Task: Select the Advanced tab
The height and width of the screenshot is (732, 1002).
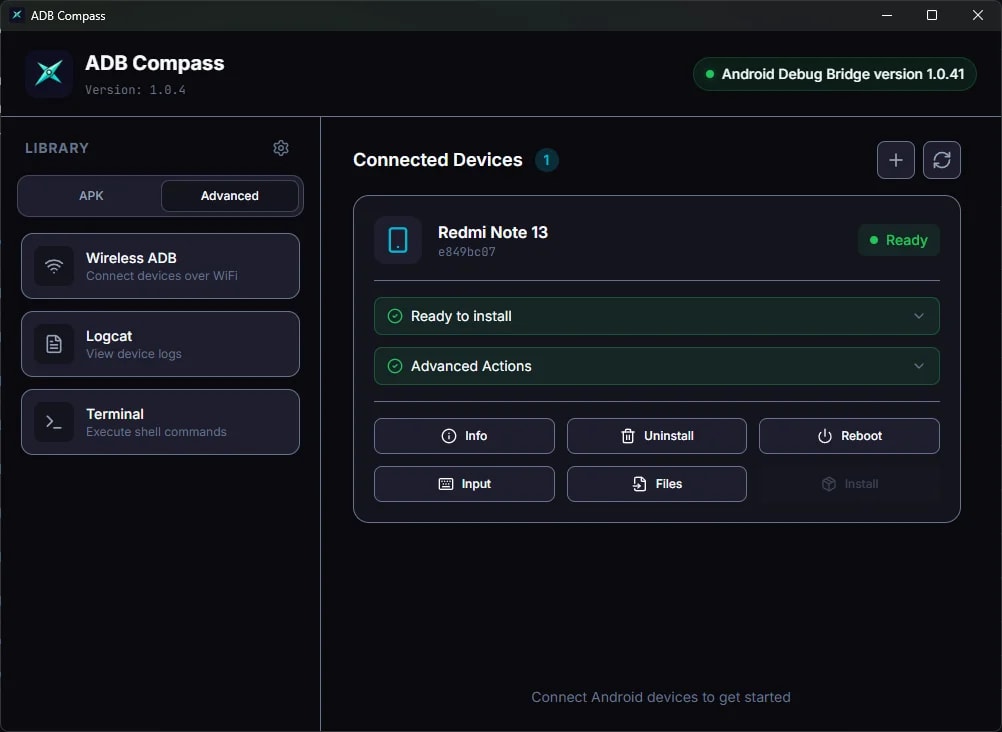Action: pos(229,196)
